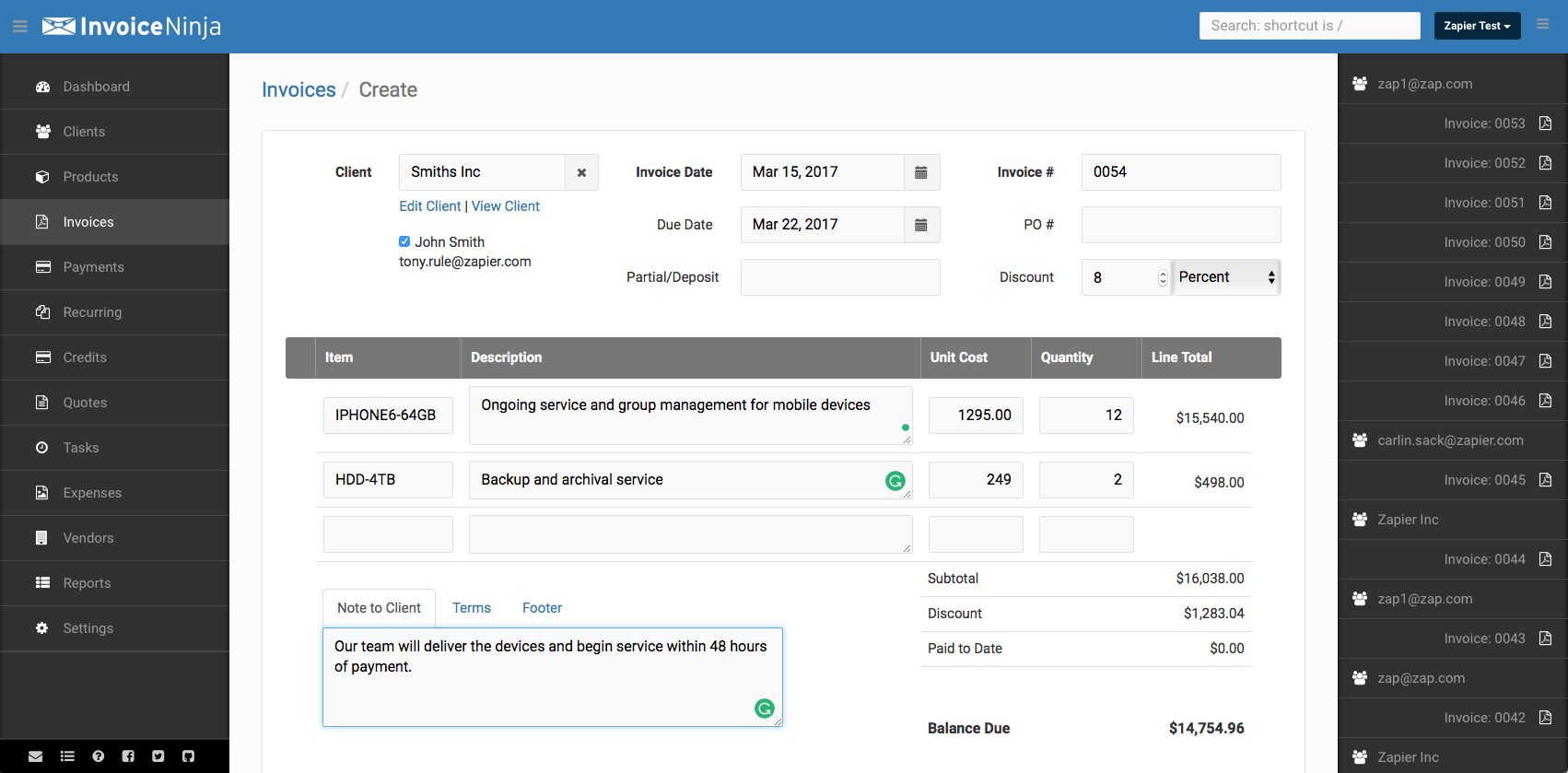1568x773 pixels.
Task: Click the View Client link
Action: (505, 206)
